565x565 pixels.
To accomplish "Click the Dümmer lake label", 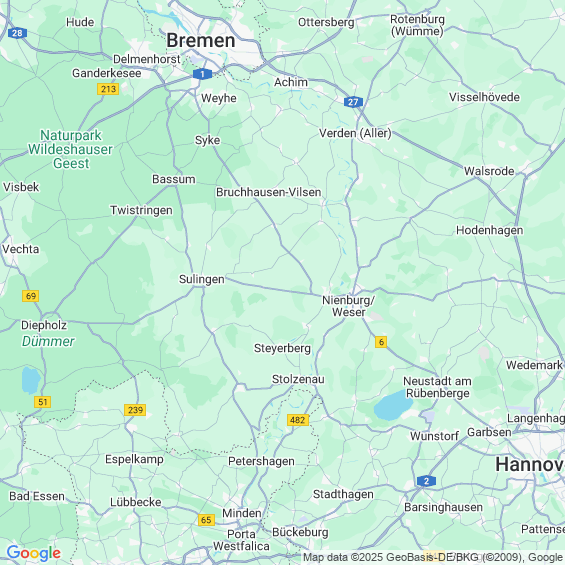I will click(x=48, y=341).
